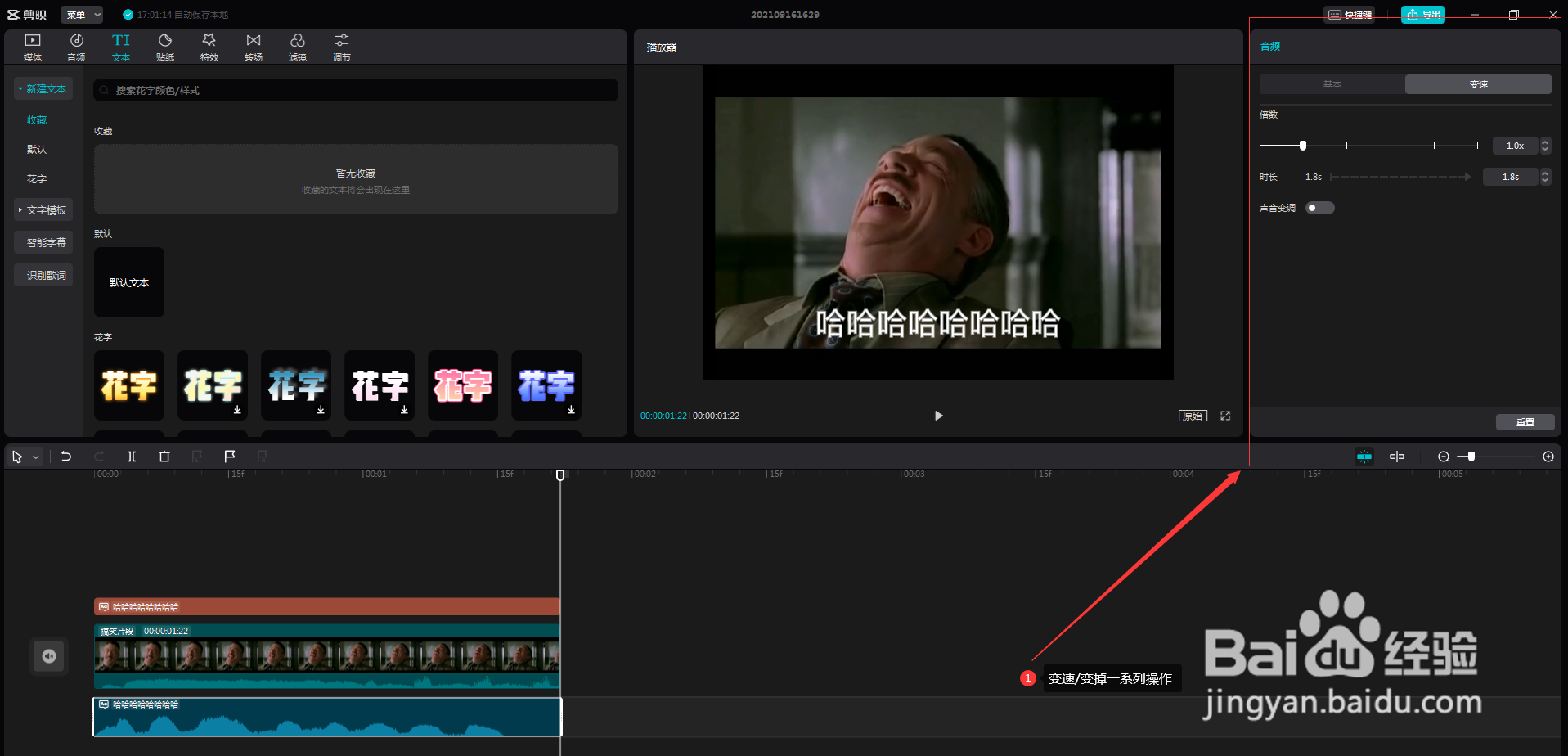Open the 音频 (Audio) library tab
1568x756 pixels.
pos(77,47)
